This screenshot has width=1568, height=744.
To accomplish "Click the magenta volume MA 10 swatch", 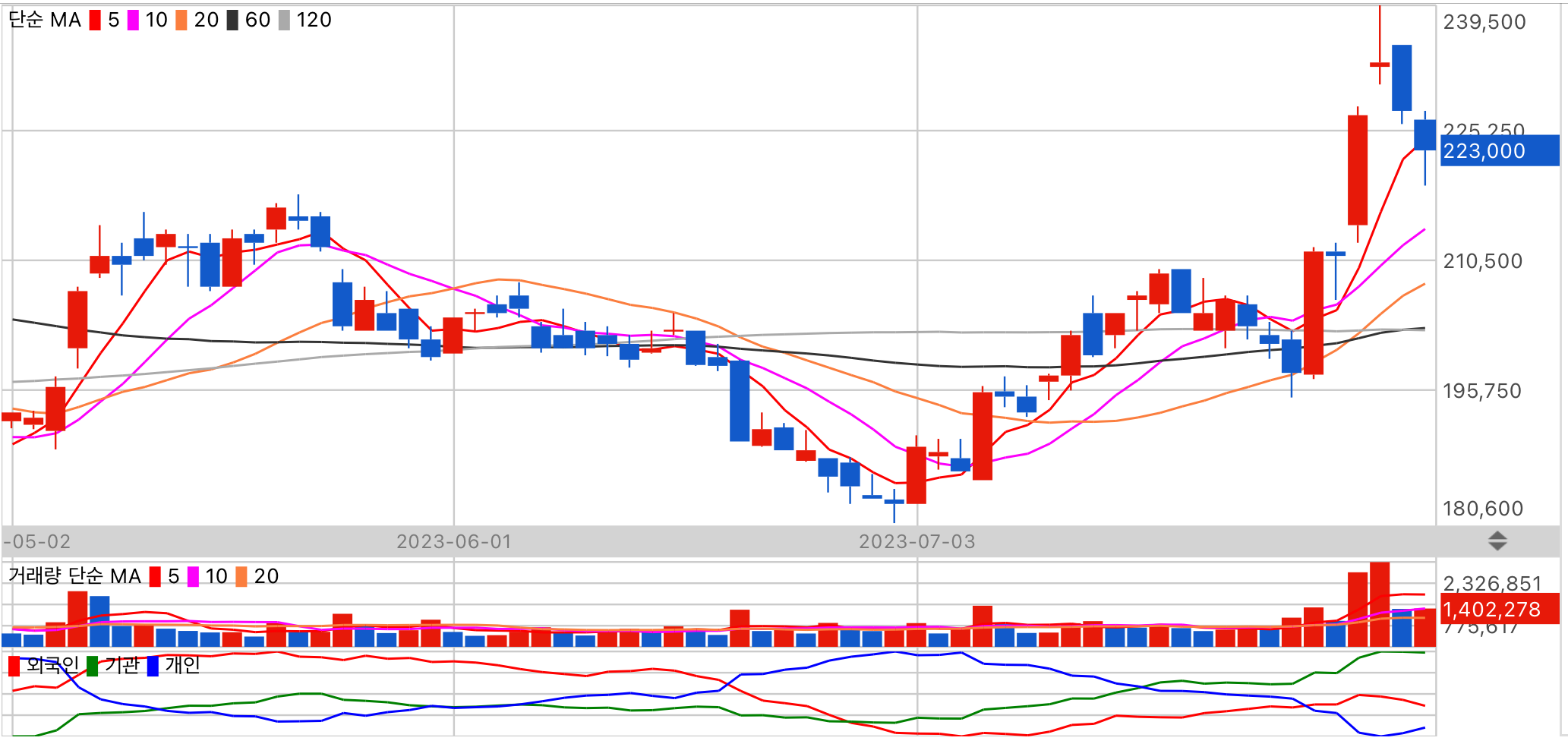I will (x=193, y=577).
